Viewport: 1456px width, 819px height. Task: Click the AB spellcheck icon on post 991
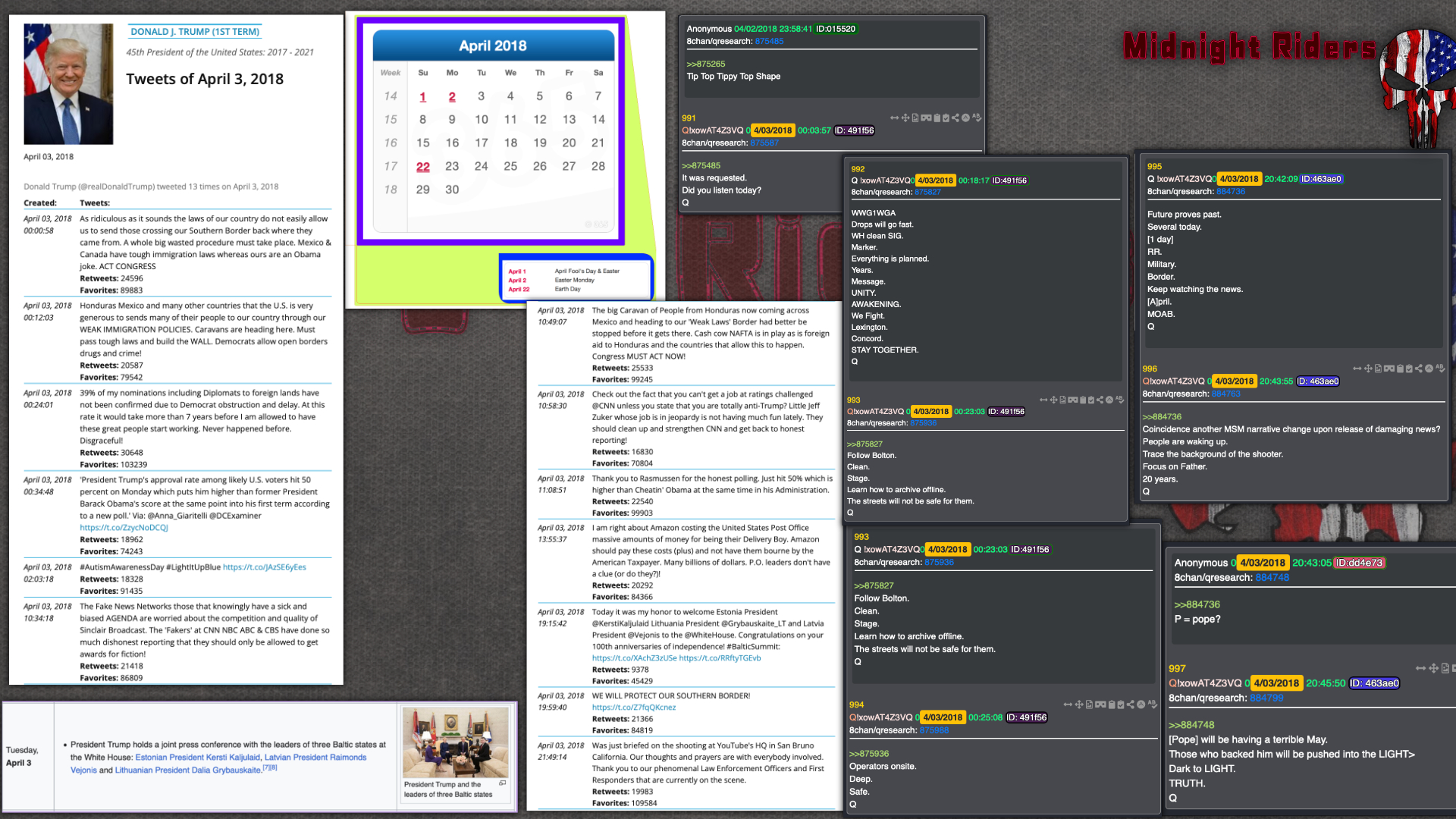(x=977, y=118)
